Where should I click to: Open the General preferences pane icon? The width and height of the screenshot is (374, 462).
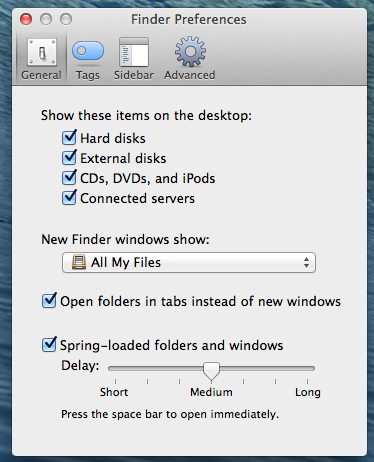click(42, 52)
